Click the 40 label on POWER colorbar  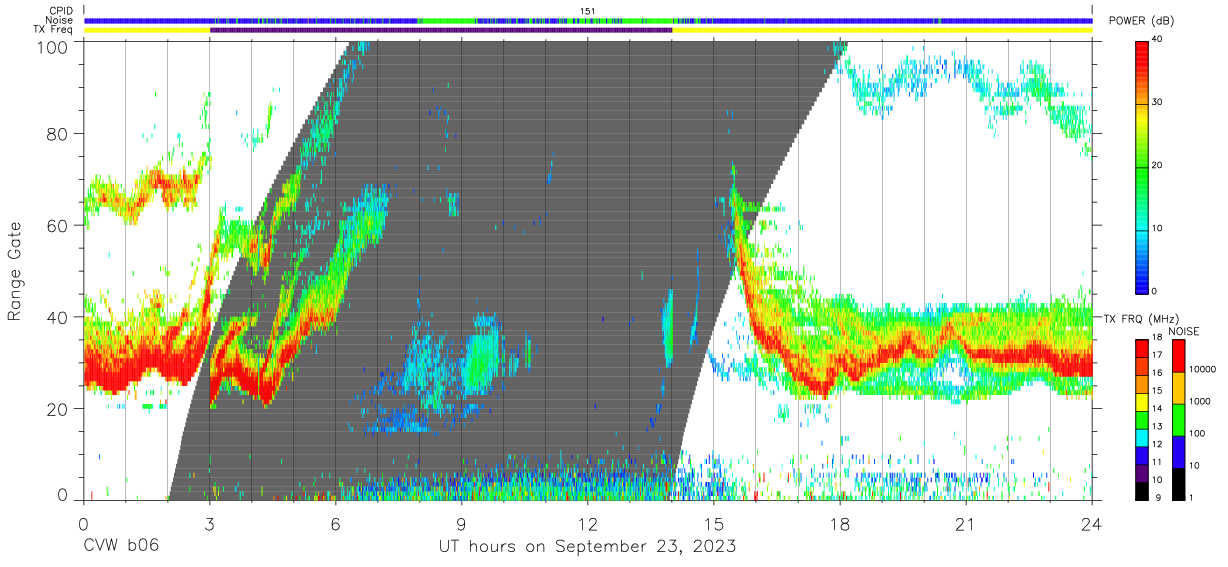(1158, 40)
